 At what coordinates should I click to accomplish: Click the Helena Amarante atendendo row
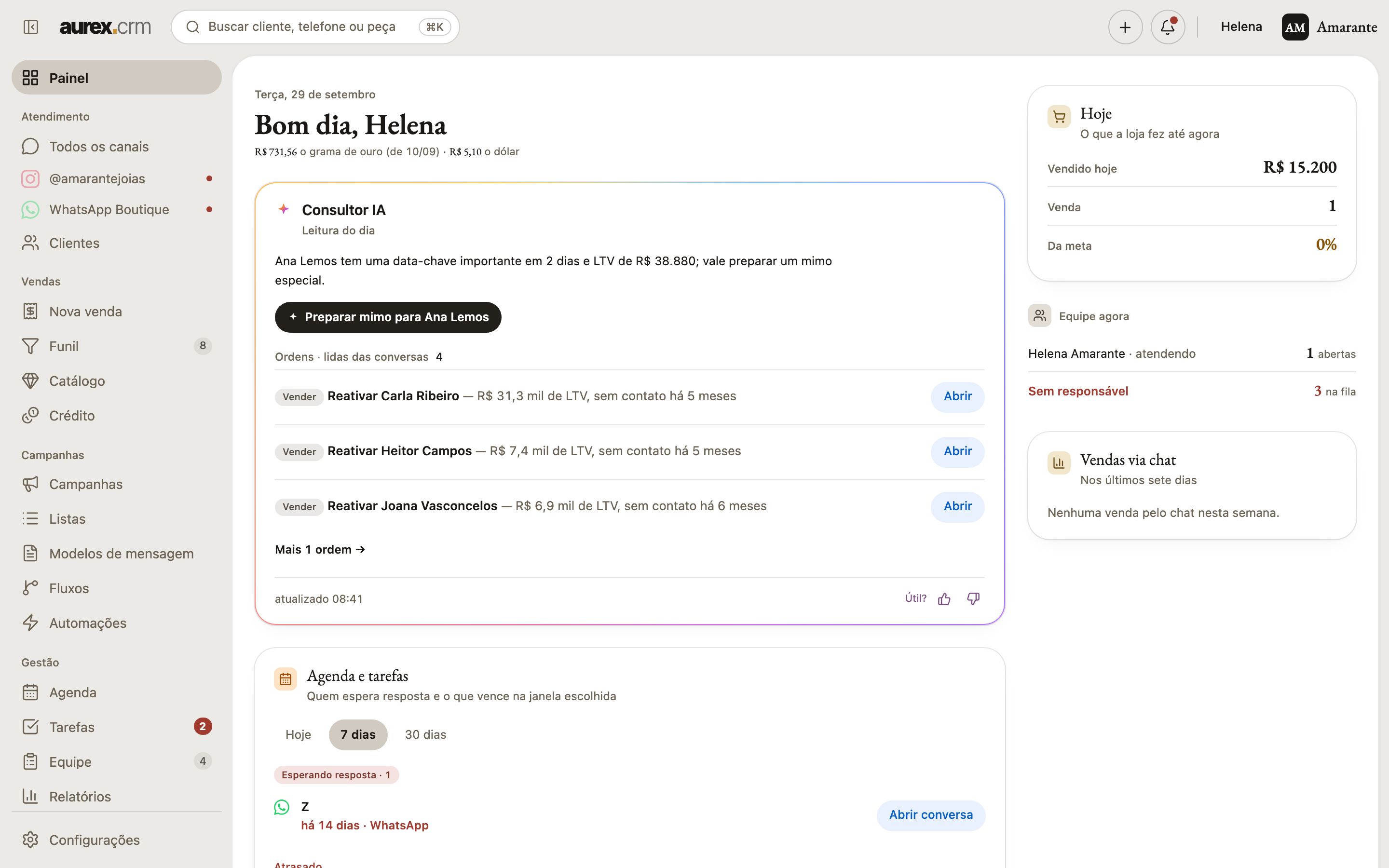[1192, 353]
